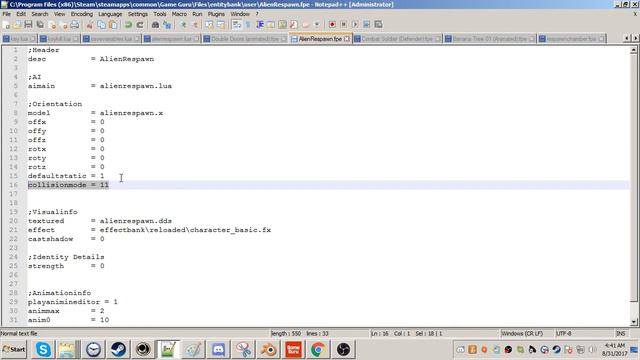Click the Zoom Out toolbar icon
Image resolution: width=640 pixels, height=360 pixels.
(x=195, y=25)
